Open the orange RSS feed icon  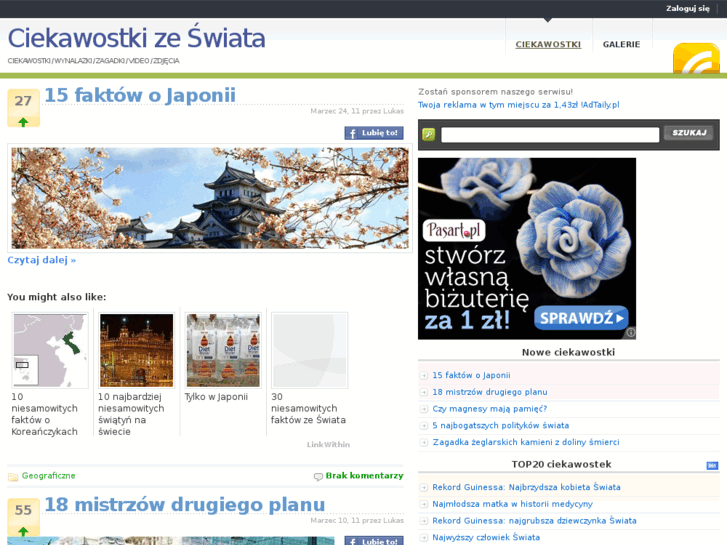[x=696, y=58]
